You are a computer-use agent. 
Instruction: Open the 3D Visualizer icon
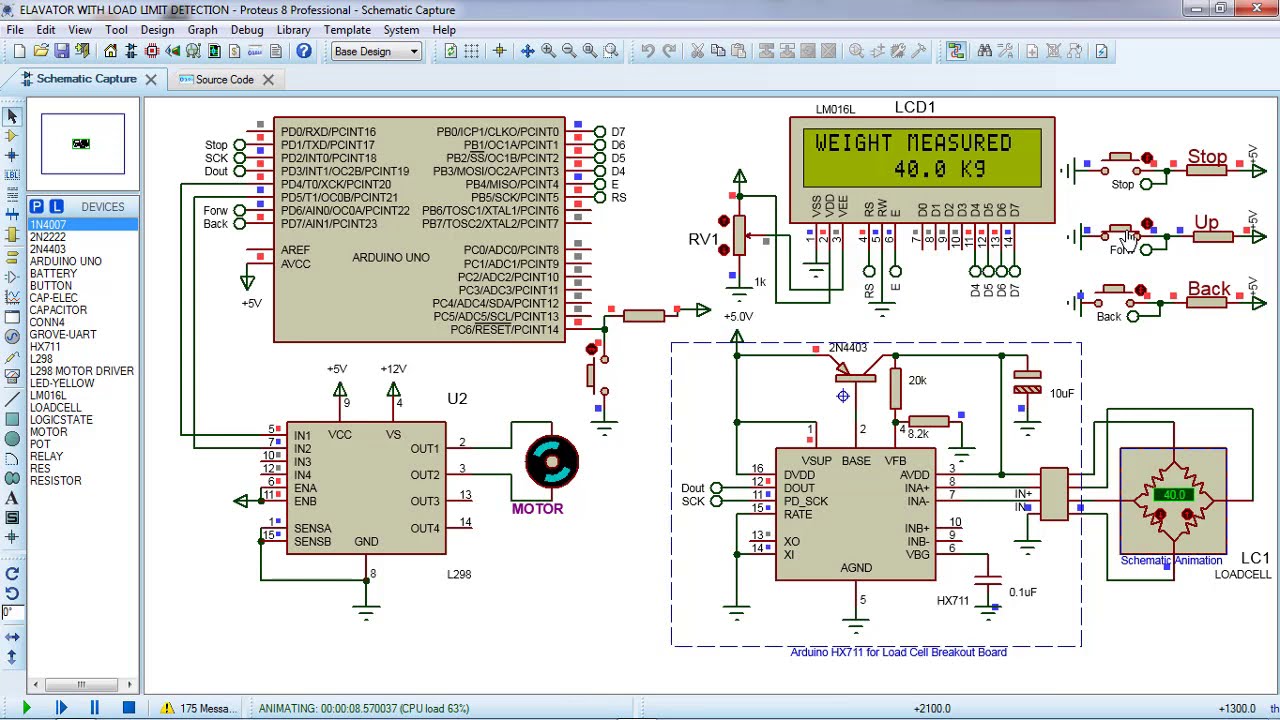click(x=173, y=51)
